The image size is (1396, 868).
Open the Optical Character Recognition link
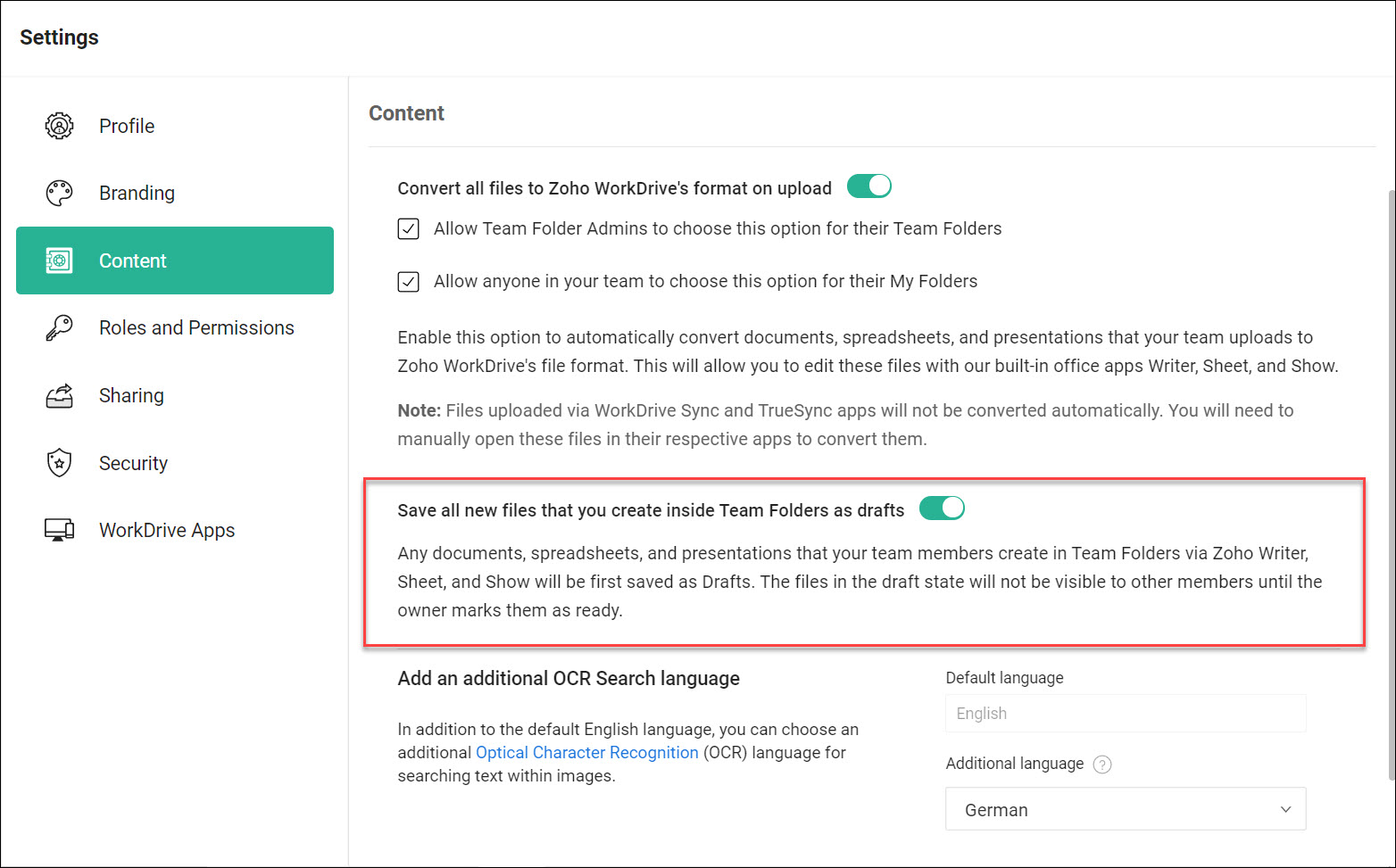586,752
